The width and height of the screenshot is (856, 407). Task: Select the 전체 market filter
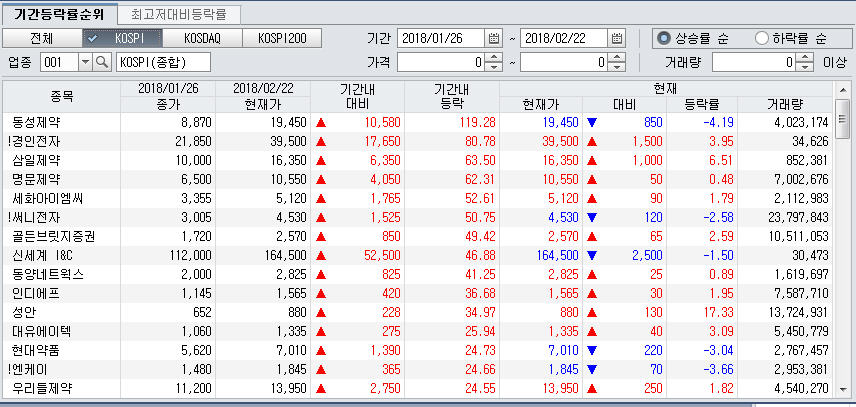42,38
